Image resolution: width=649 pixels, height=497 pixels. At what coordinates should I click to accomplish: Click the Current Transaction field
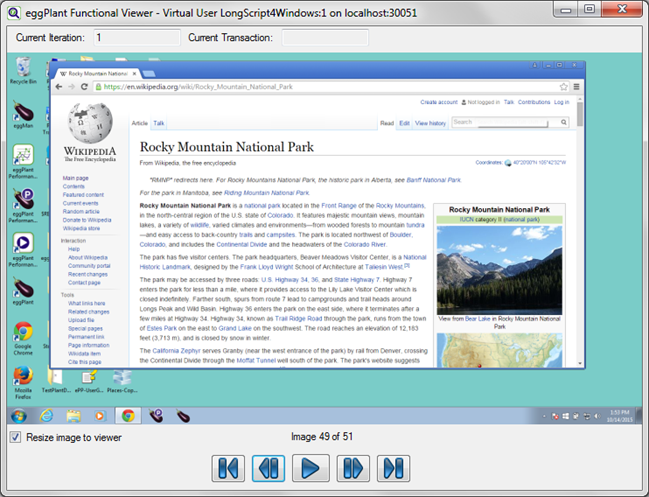(x=325, y=38)
